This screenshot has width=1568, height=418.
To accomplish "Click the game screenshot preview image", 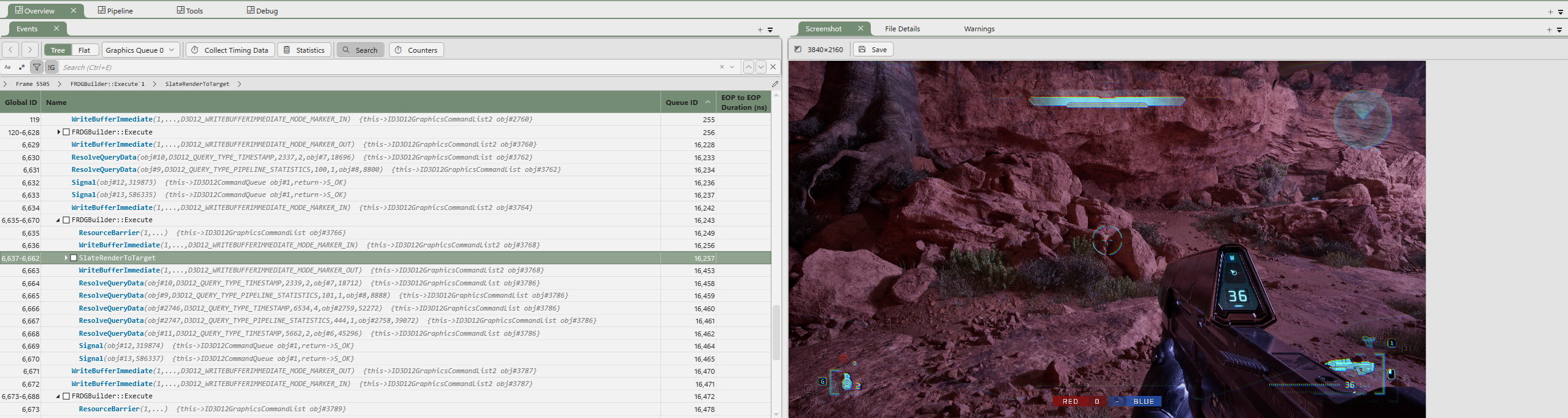I will coord(1107,239).
